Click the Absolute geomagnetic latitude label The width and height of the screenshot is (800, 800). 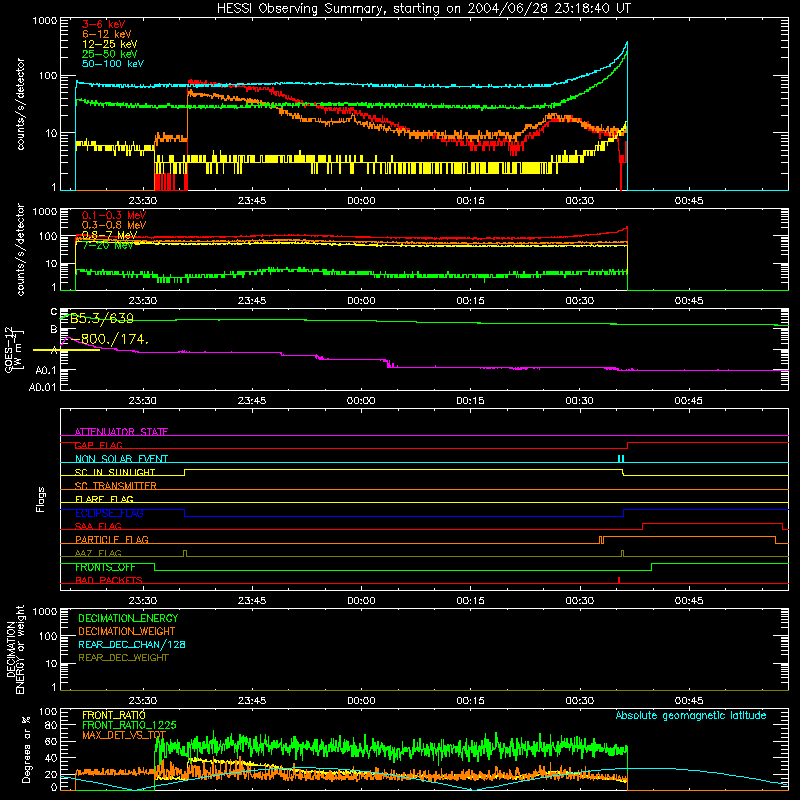point(691,715)
